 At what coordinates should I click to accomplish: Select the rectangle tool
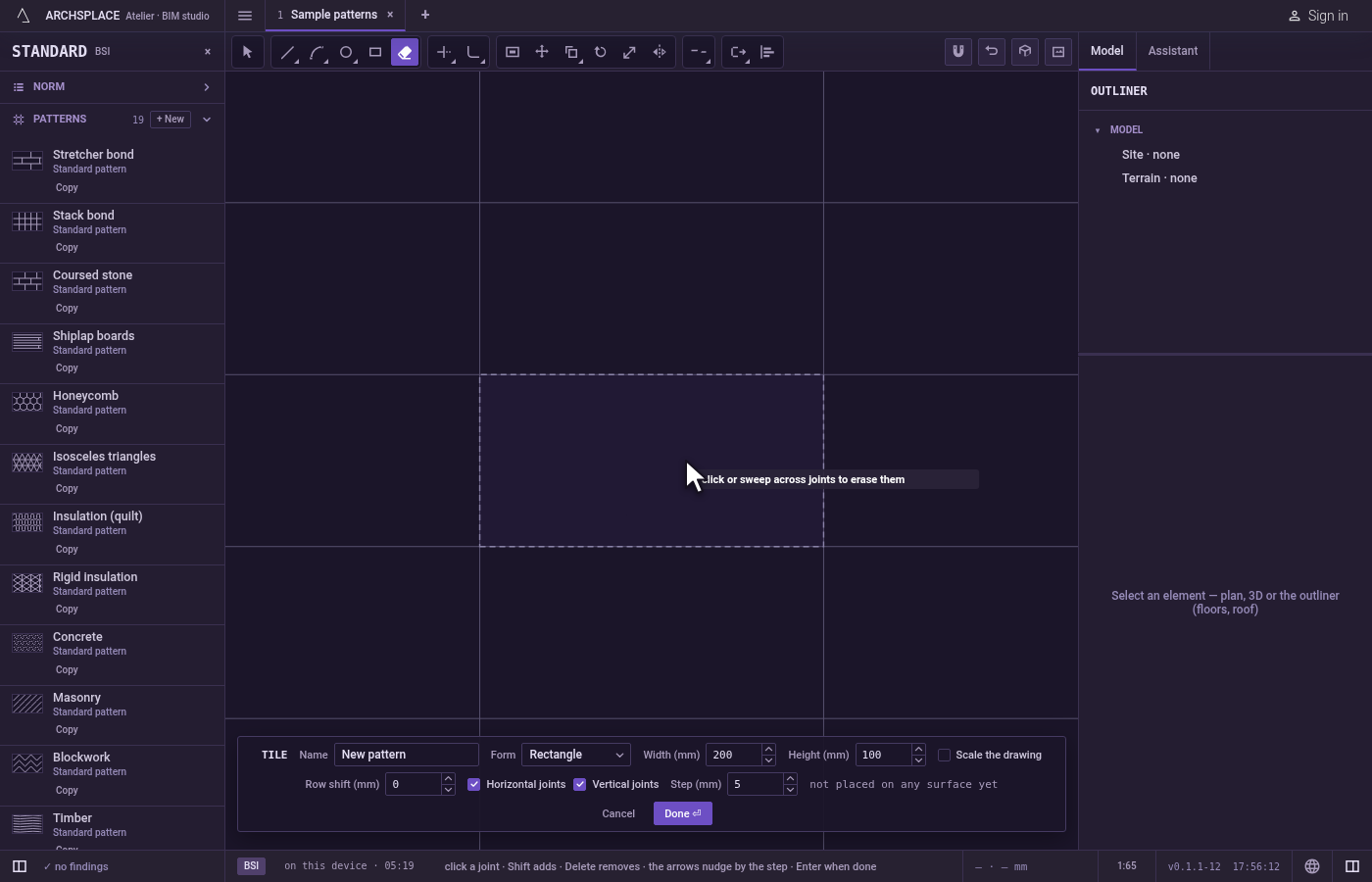coord(375,52)
